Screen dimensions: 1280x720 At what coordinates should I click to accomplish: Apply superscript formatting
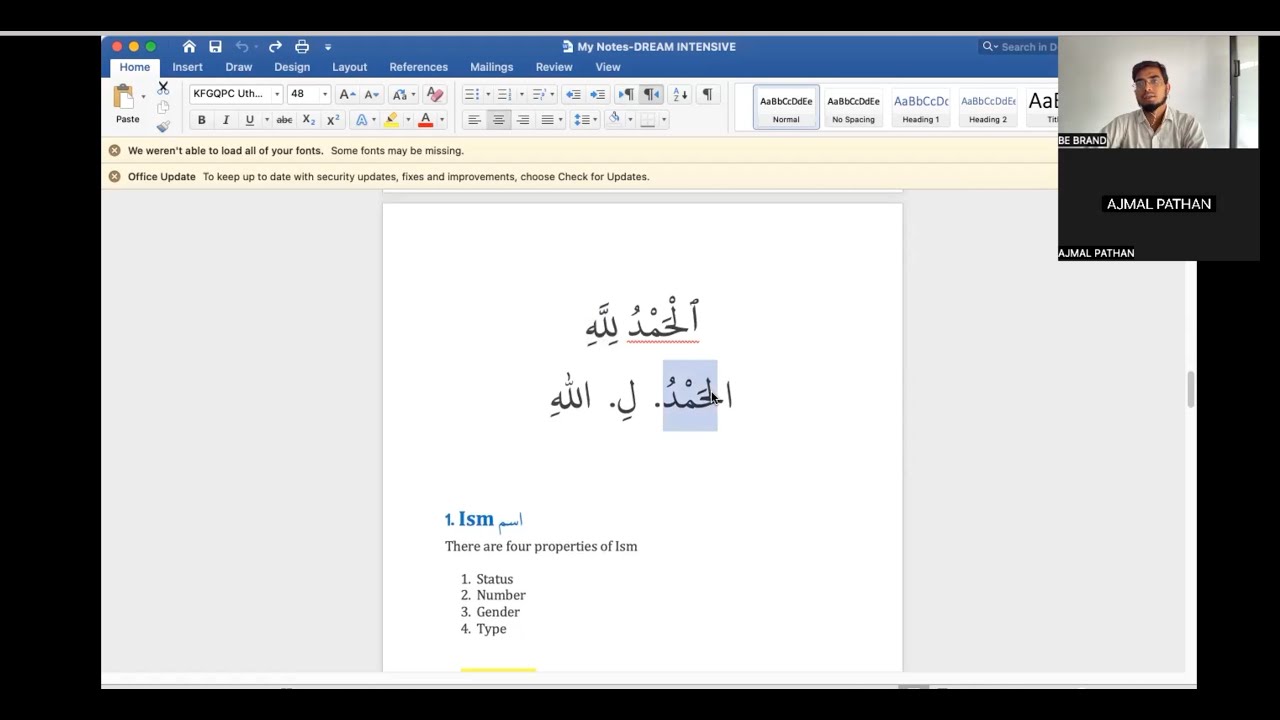click(333, 120)
